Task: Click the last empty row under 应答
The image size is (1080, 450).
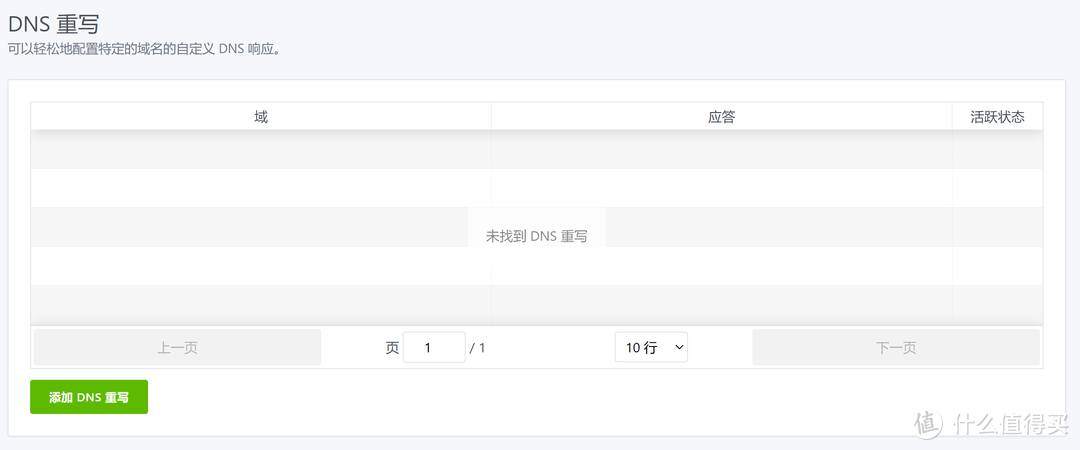Action: [721, 304]
